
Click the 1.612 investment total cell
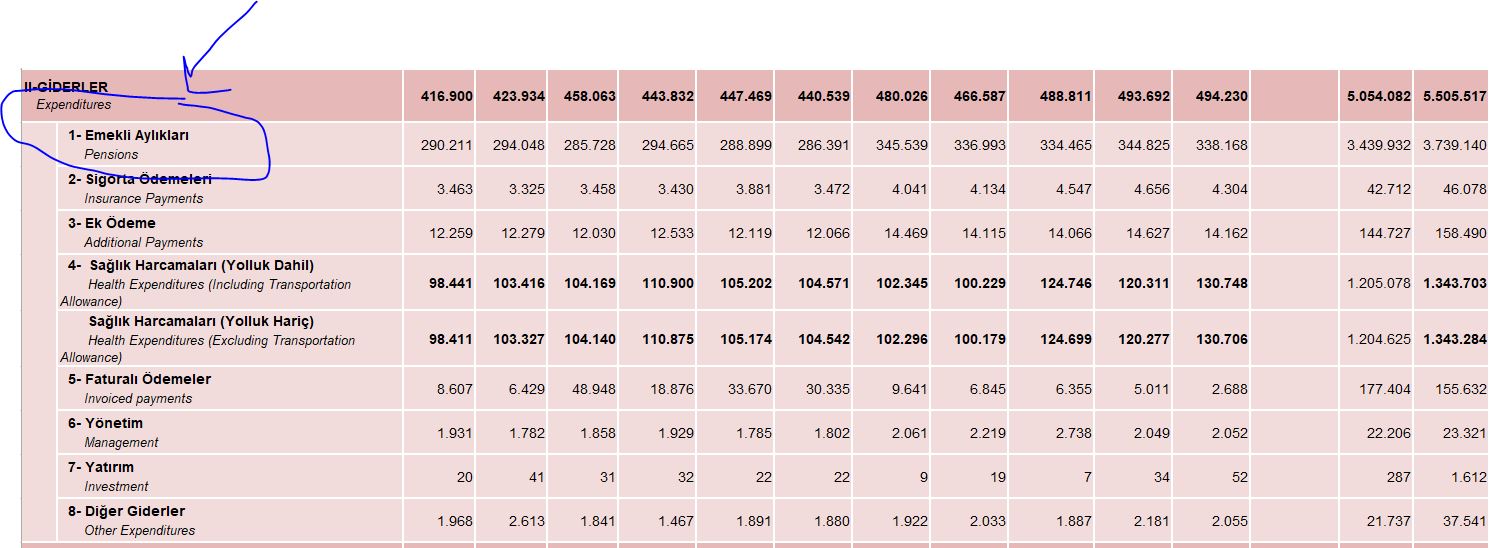click(x=1470, y=477)
